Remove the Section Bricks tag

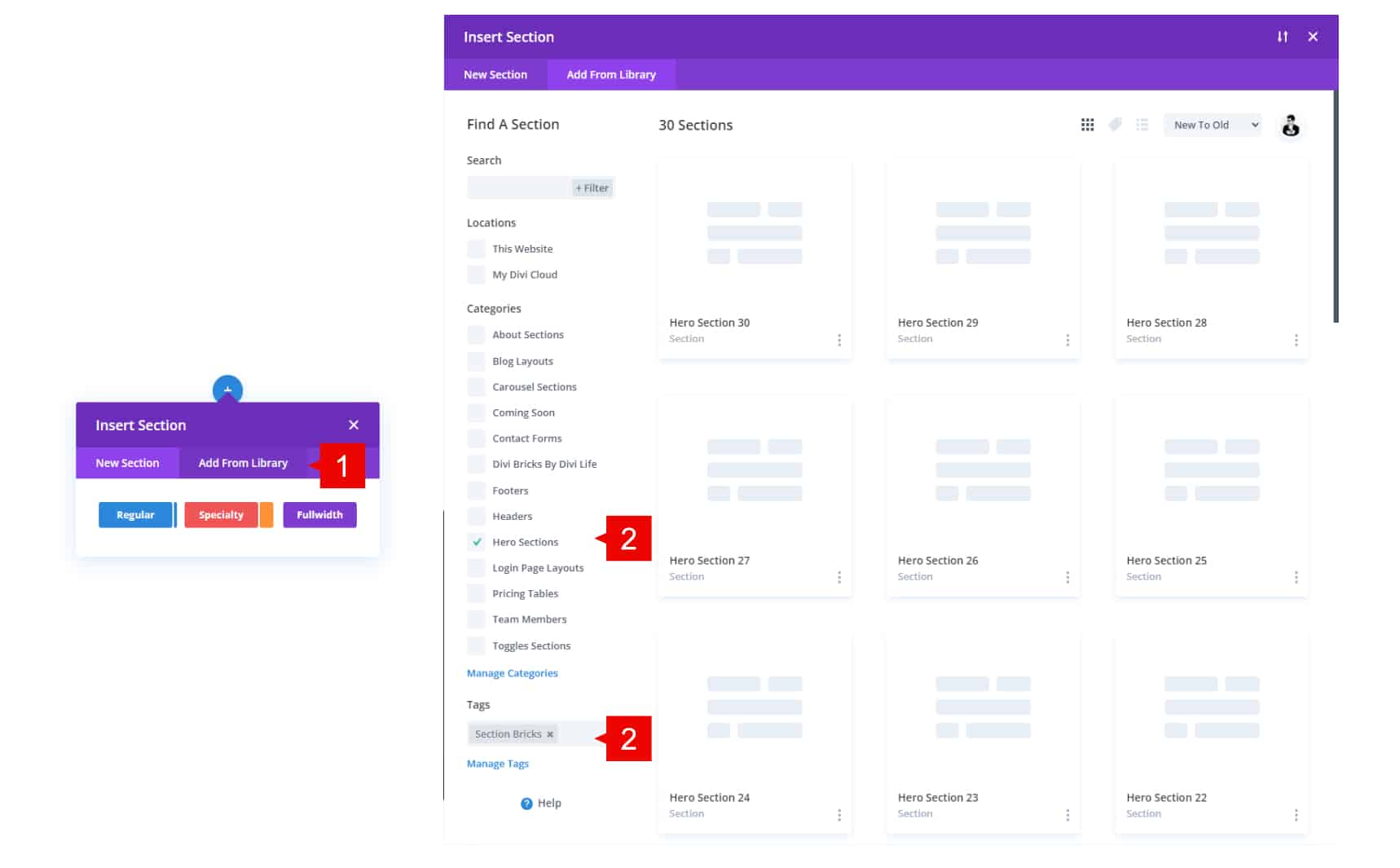coord(550,734)
